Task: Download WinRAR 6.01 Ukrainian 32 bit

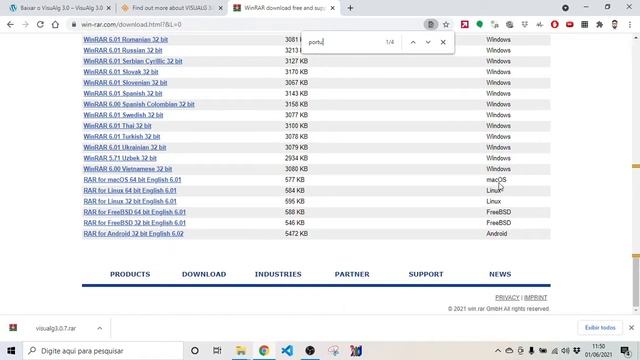Action: (125, 147)
